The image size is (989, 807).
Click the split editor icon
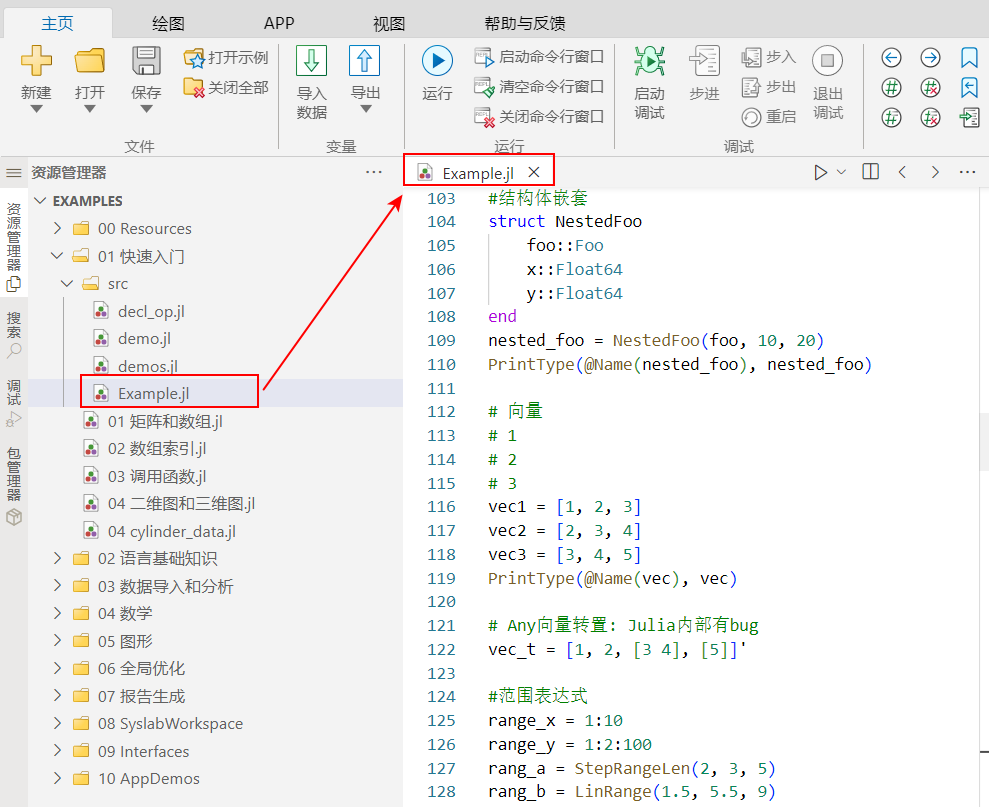coord(870,172)
